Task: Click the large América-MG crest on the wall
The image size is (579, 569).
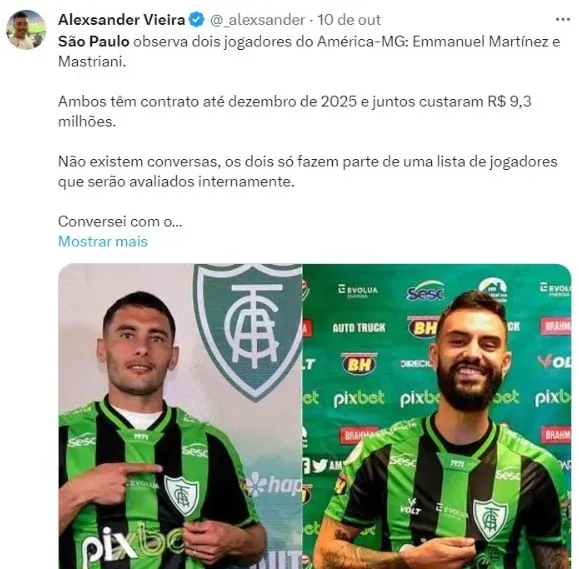Action: click(x=249, y=331)
